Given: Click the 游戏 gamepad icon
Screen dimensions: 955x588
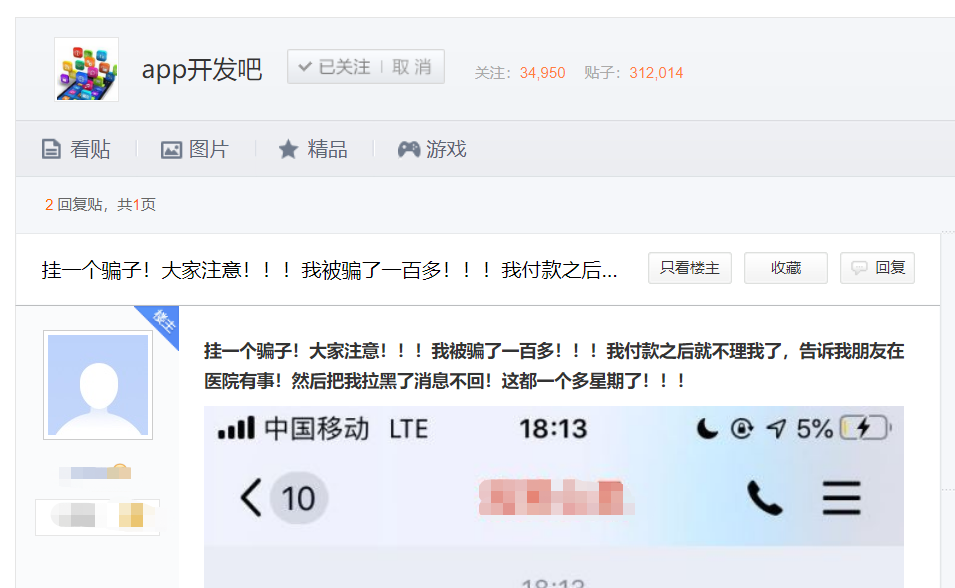Looking at the screenshot, I should pos(408,150).
